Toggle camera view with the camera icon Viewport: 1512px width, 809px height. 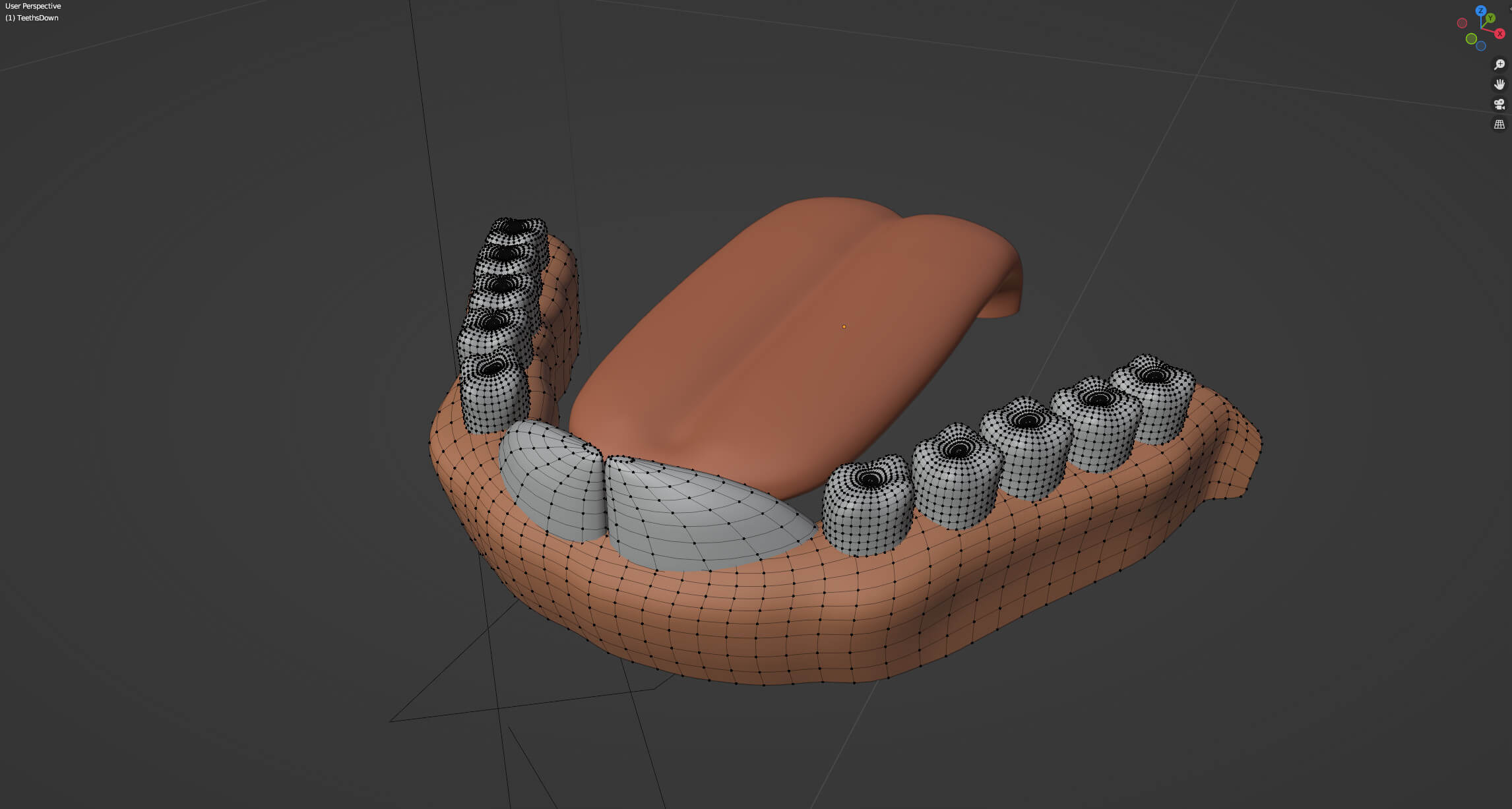click(1499, 104)
